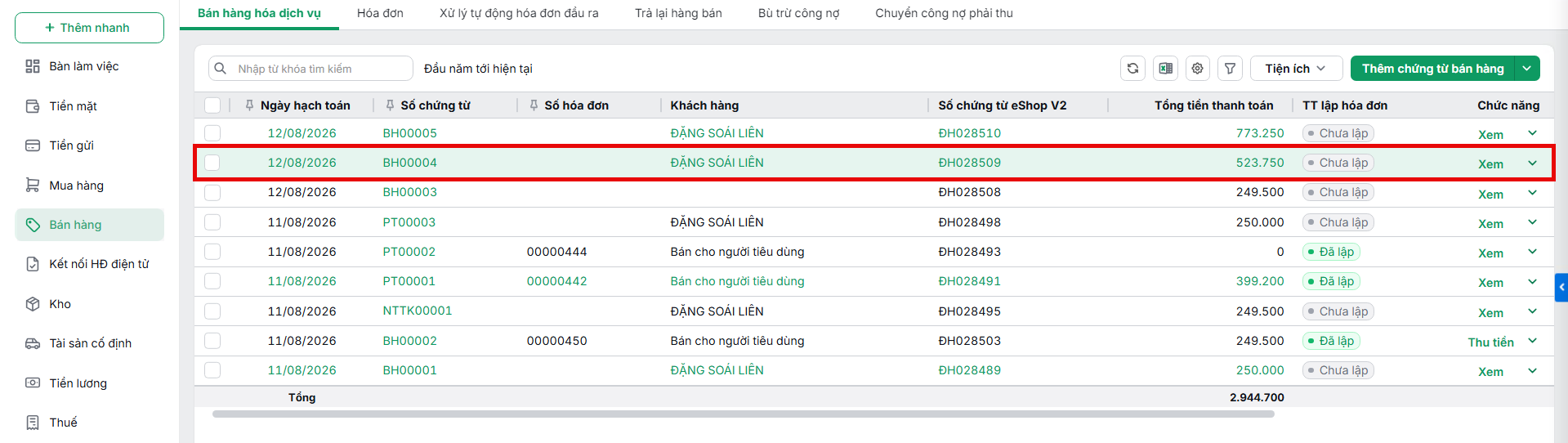The image size is (1568, 443).
Task: Check the row PT00003 checkbox
Action: [x=212, y=222]
